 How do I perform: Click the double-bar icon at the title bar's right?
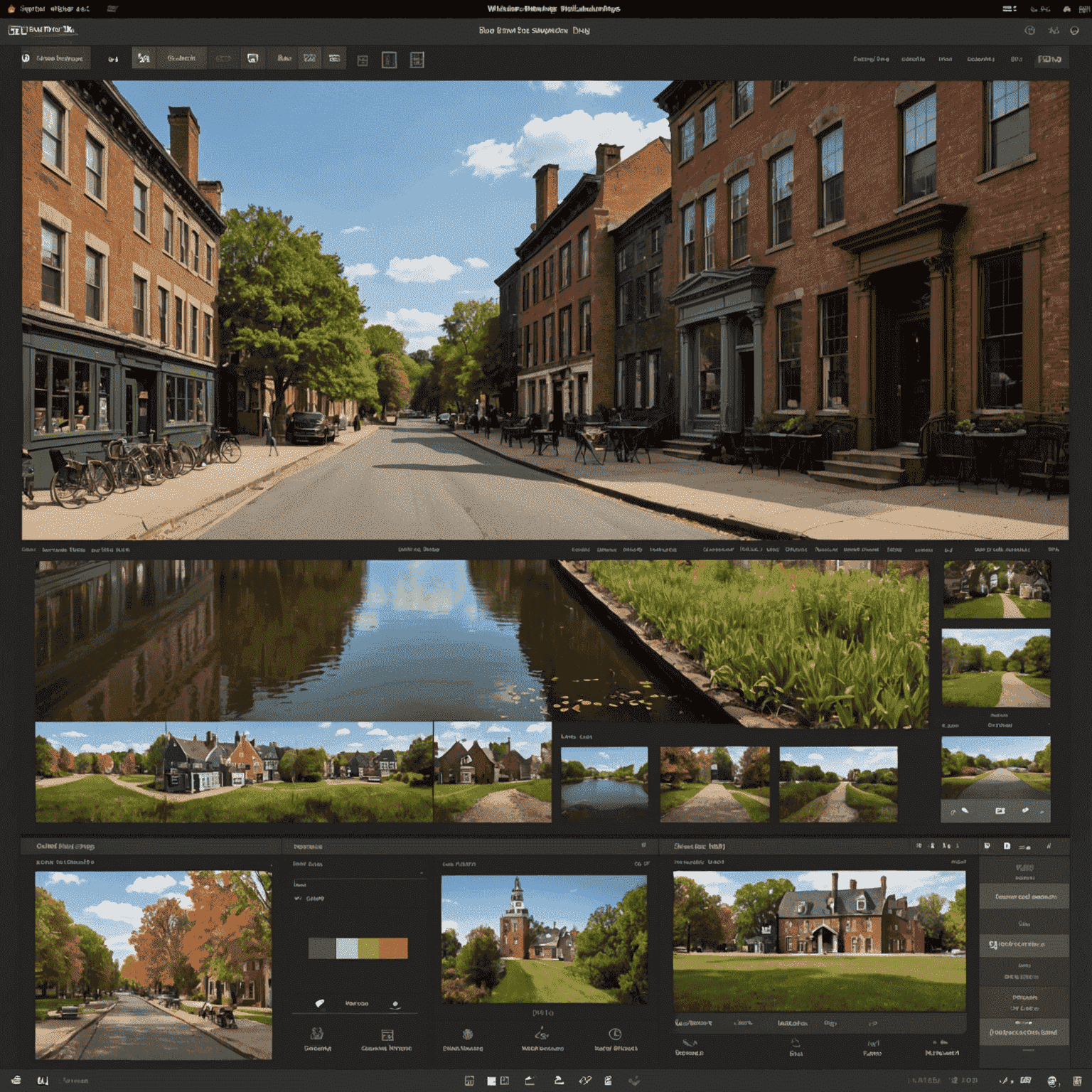pyautogui.click(x=1009, y=9)
